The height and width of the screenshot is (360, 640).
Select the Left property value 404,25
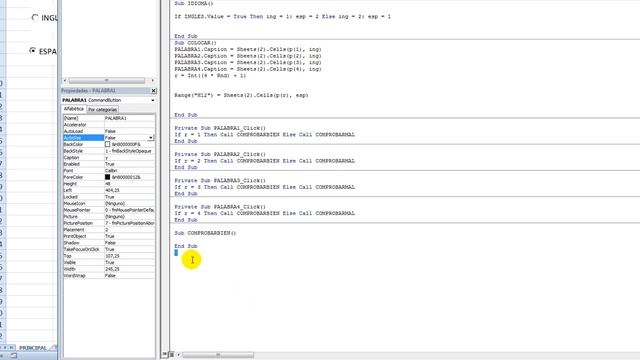pos(130,190)
